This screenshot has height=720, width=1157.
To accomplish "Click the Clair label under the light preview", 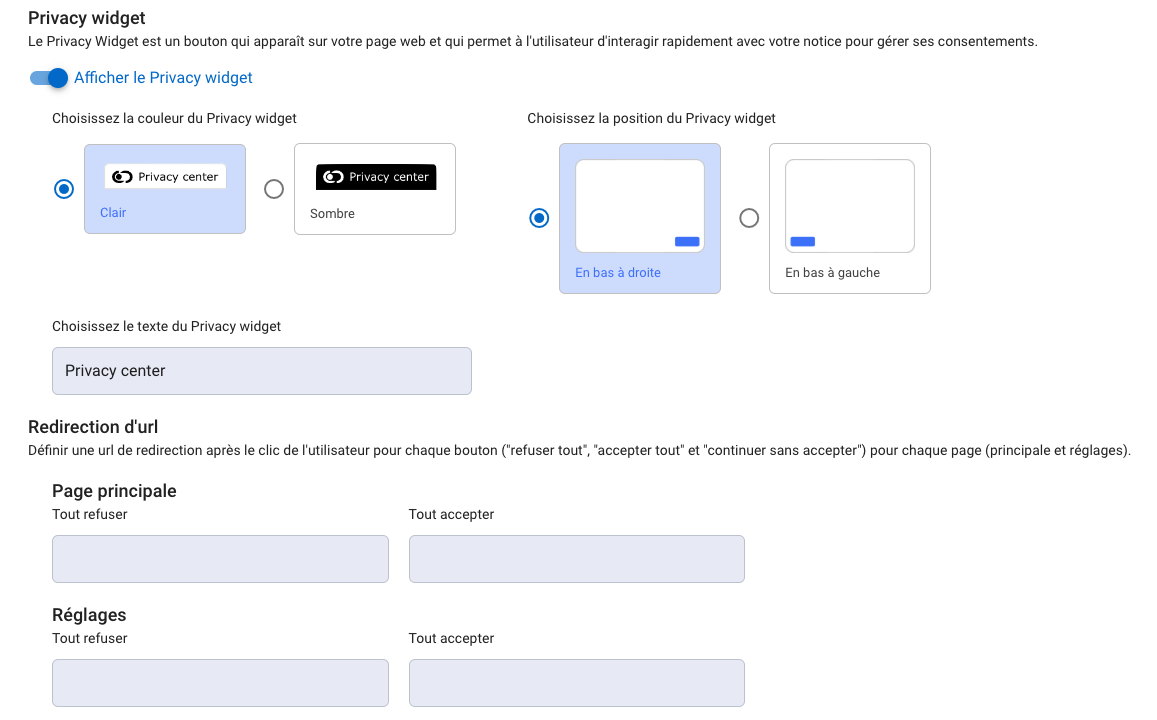I will [x=113, y=212].
